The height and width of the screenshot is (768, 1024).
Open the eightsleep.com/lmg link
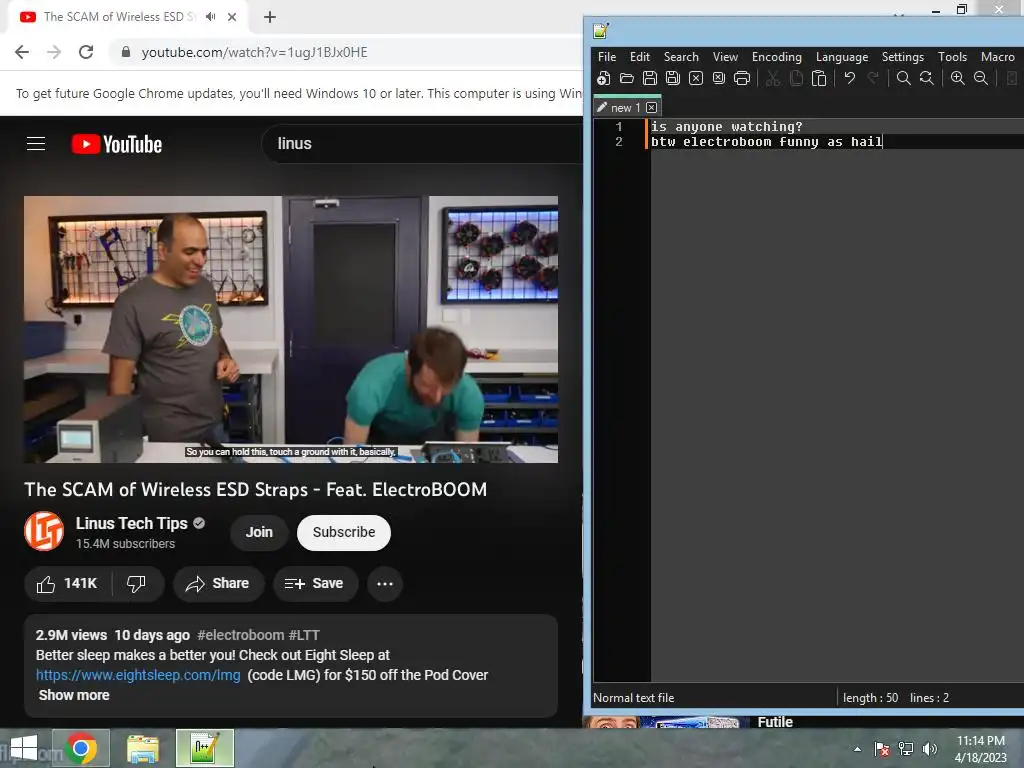pos(138,675)
